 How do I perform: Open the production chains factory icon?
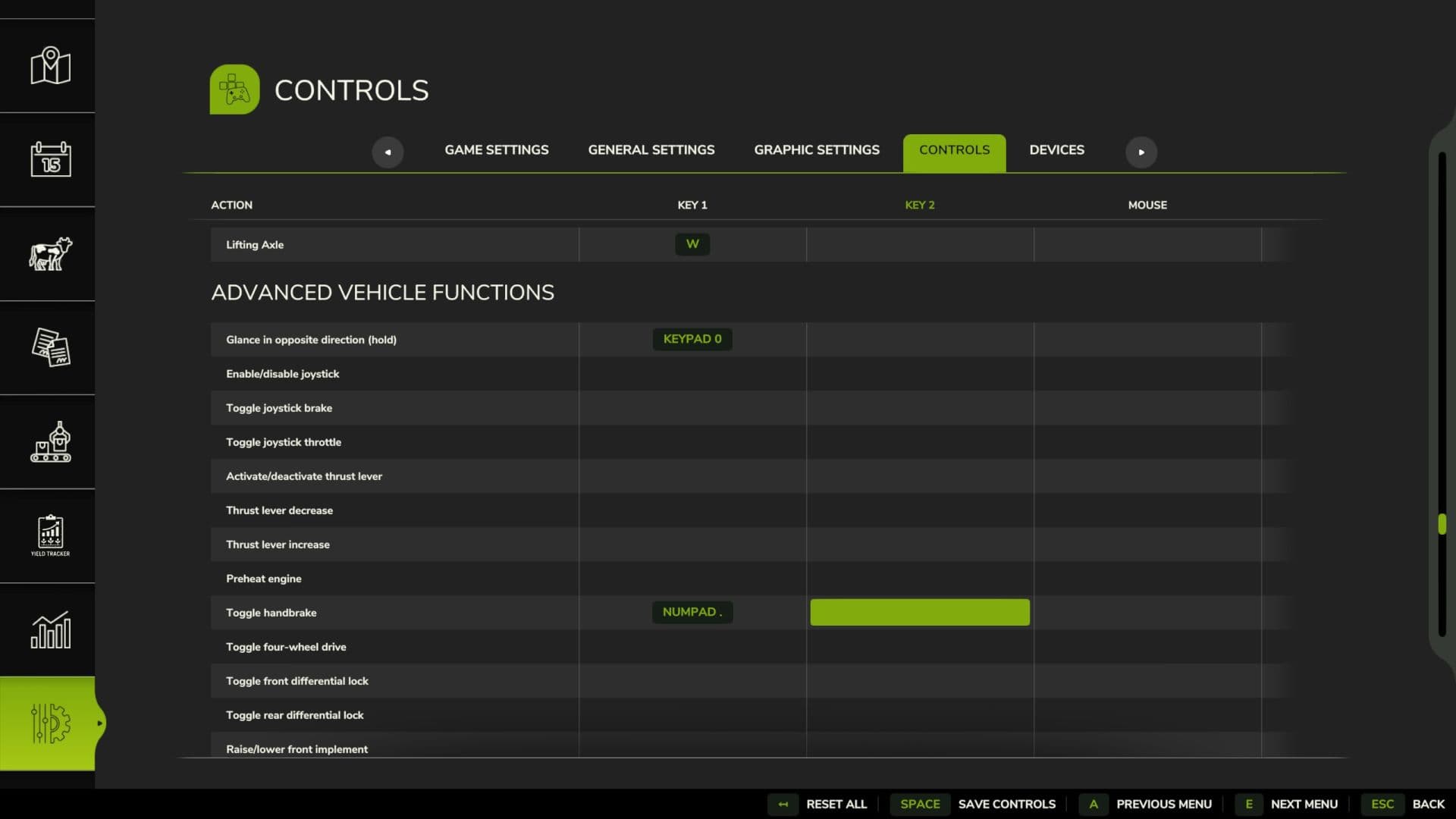point(50,441)
